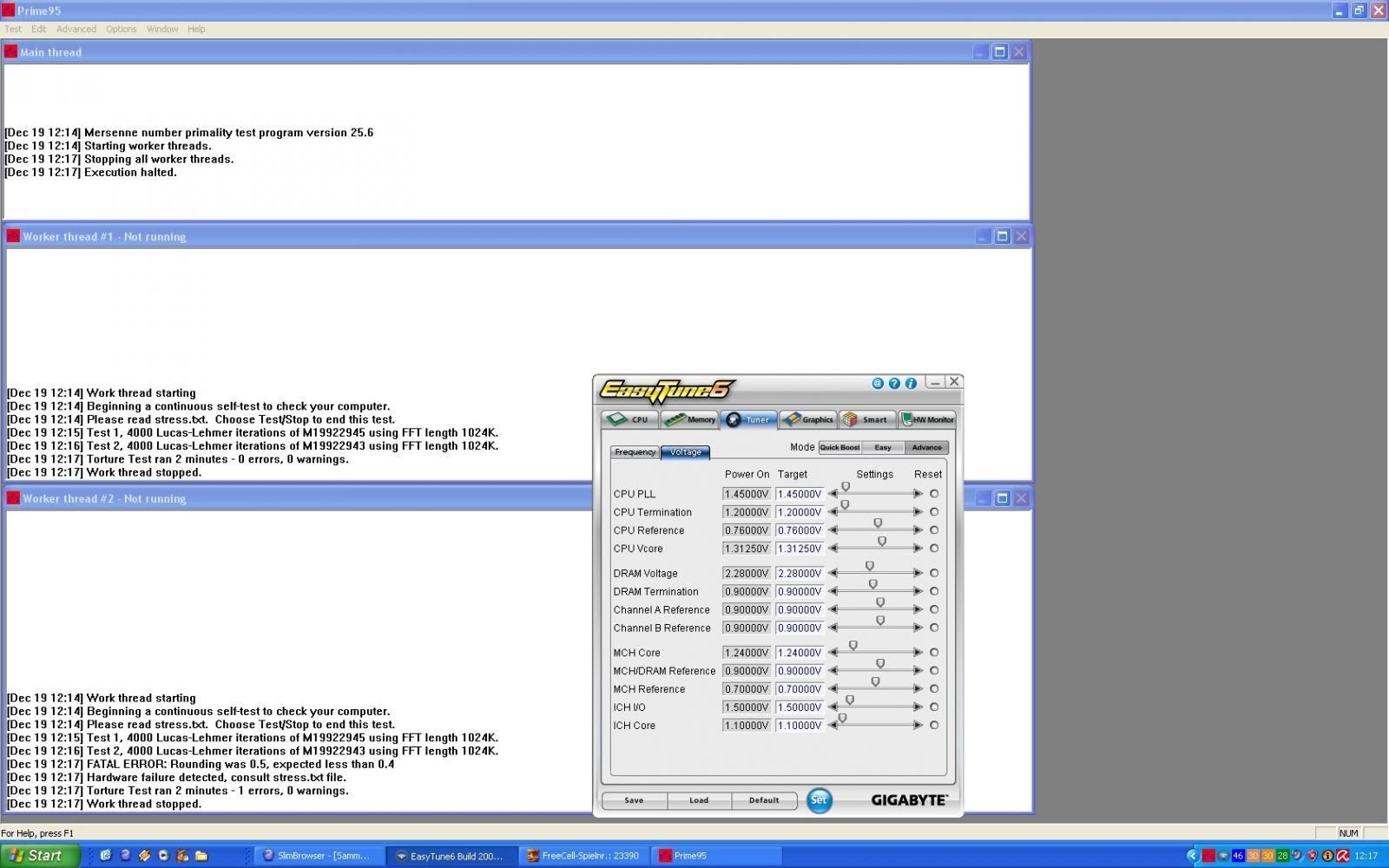Decrease ICH Core voltage with left arrow
Image resolution: width=1389 pixels, height=868 pixels.
tap(833, 726)
